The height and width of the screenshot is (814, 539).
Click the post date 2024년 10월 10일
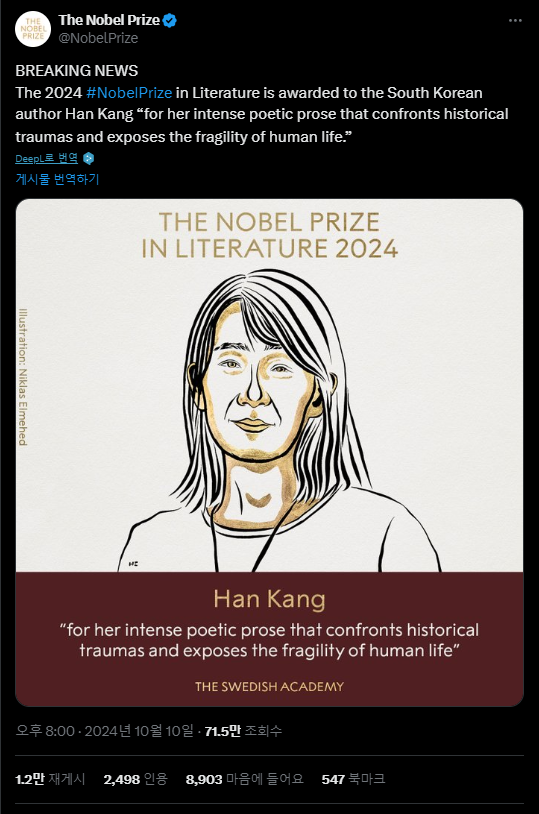point(139,731)
